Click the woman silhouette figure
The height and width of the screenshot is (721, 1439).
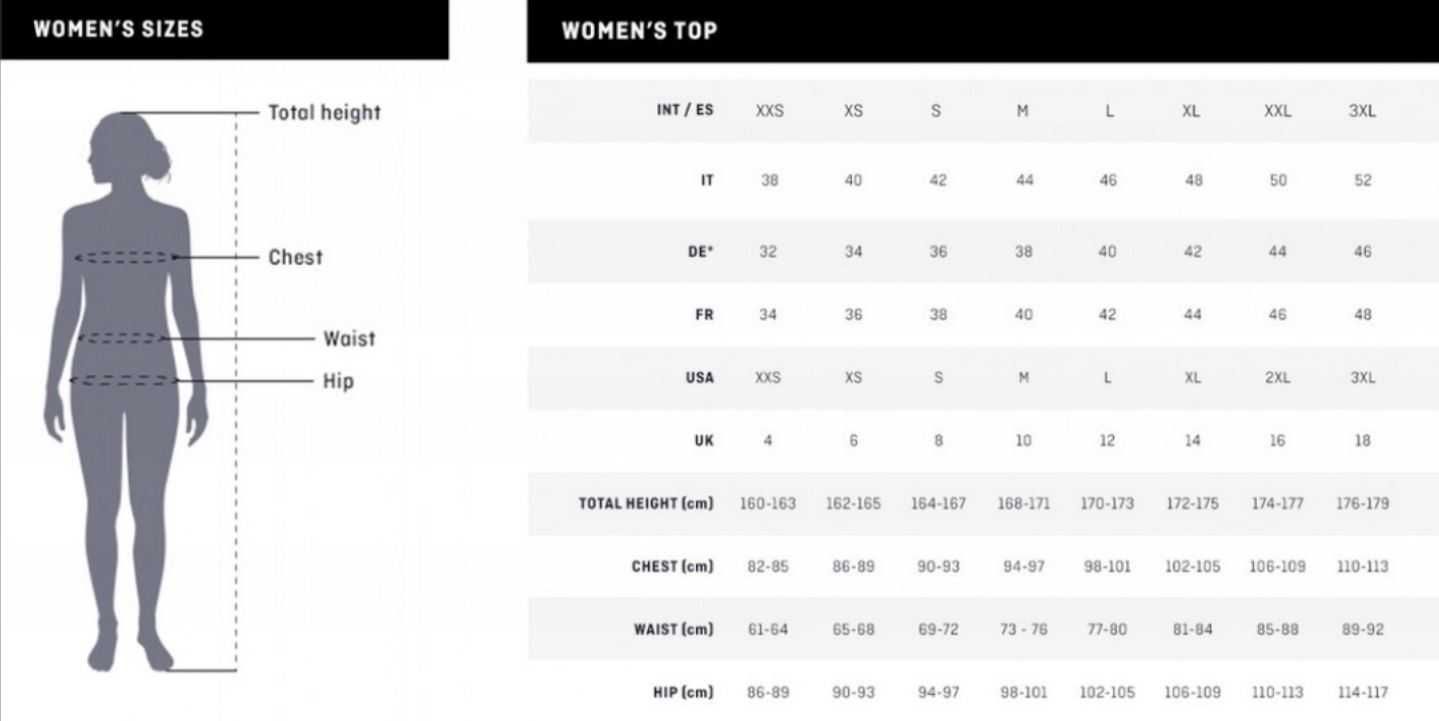coord(125,391)
